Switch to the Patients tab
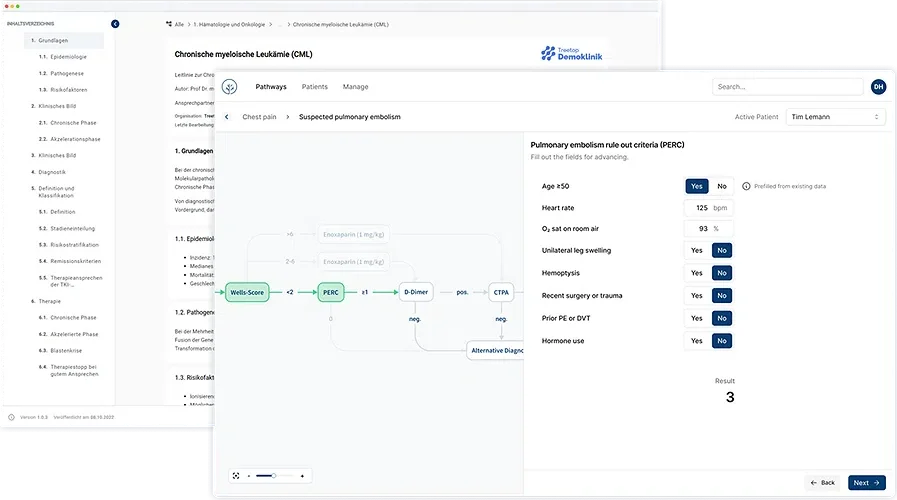Viewport: 897px width, 500px height. coord(315,87)
